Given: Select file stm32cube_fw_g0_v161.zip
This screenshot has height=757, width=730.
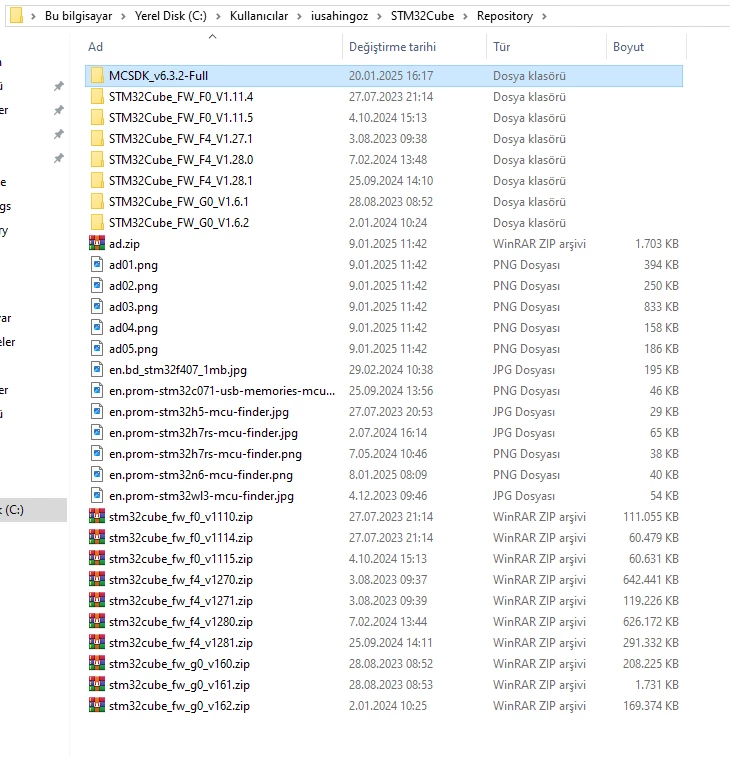Looking at the screenshot, I should pyautogui.click(x=179, y=685).
